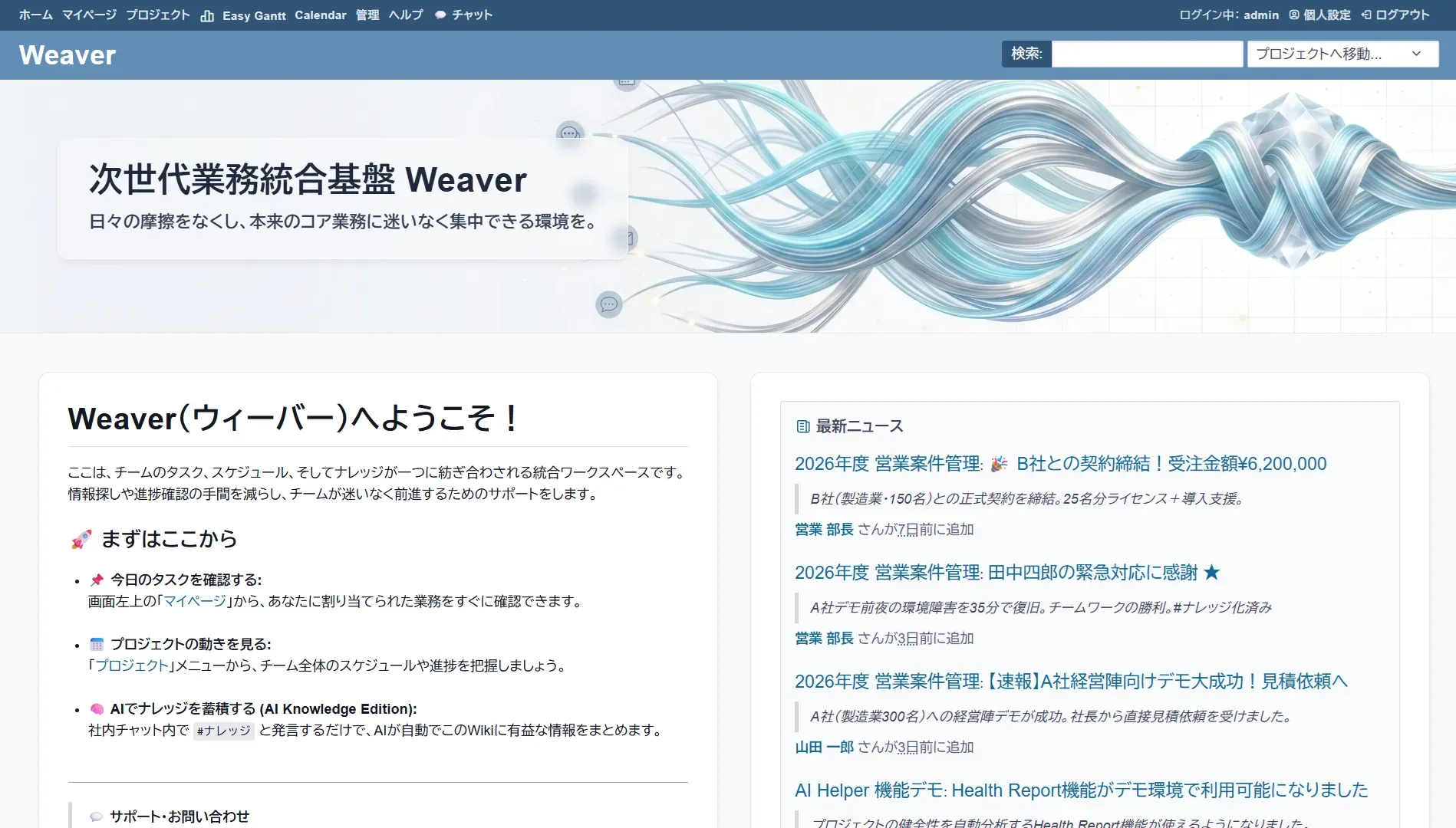Open 個人設定 link
1456x828 pixels.
tap(1327, 15)
